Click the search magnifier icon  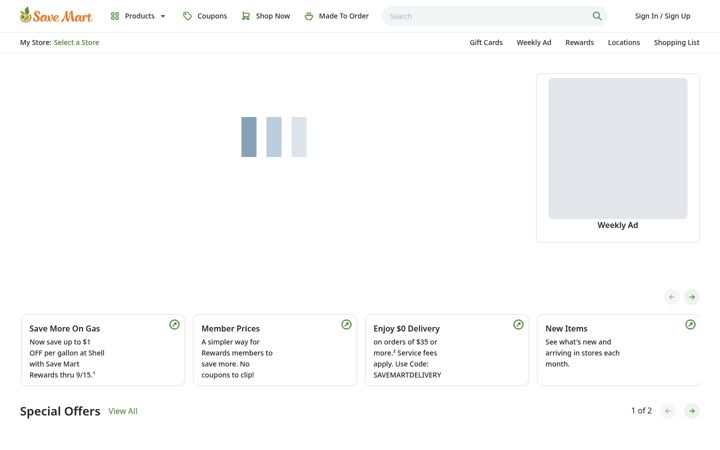tap(596, 16)
